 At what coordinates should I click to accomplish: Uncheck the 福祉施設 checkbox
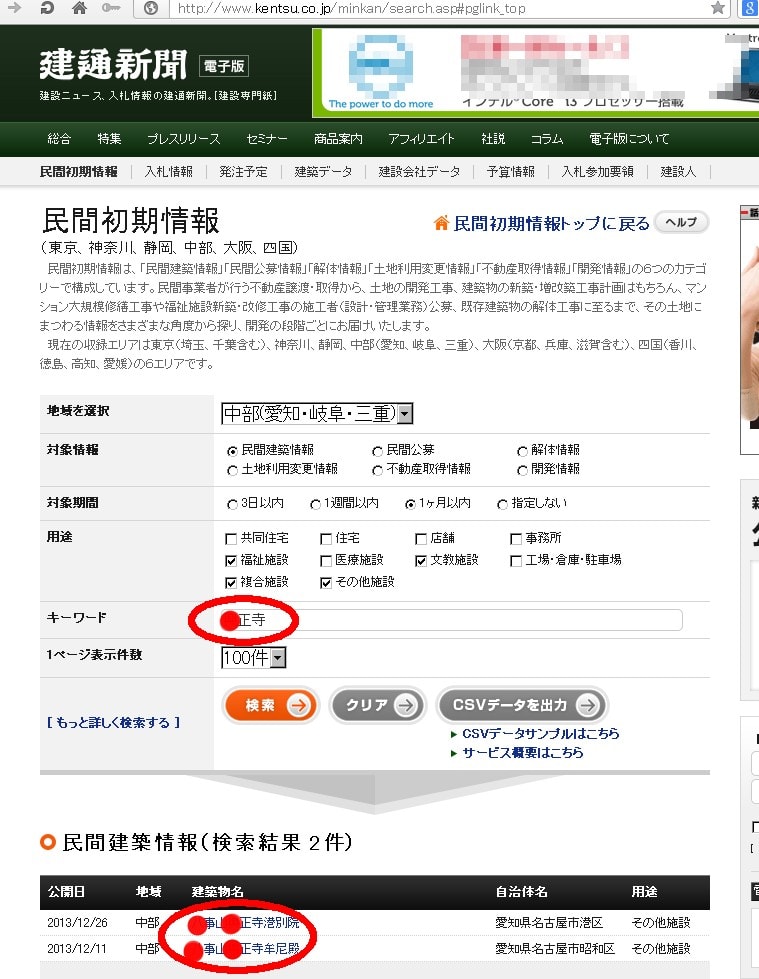coord(232,560)
